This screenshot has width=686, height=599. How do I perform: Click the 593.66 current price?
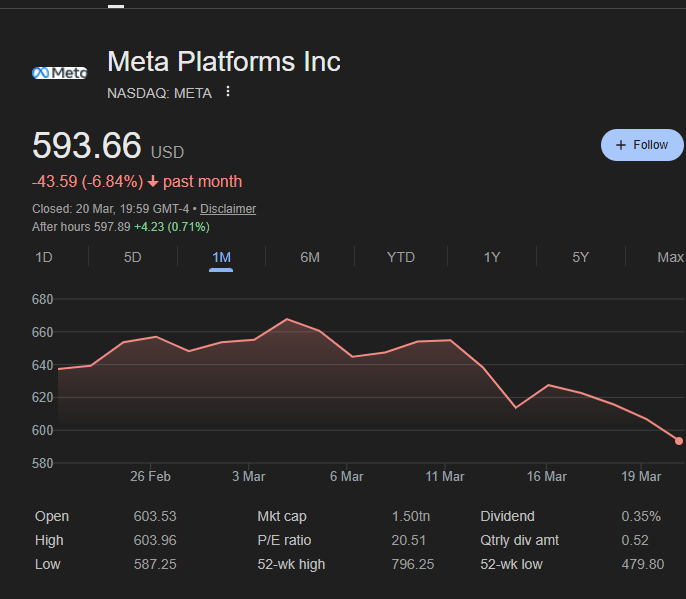[x=87, y=146]
